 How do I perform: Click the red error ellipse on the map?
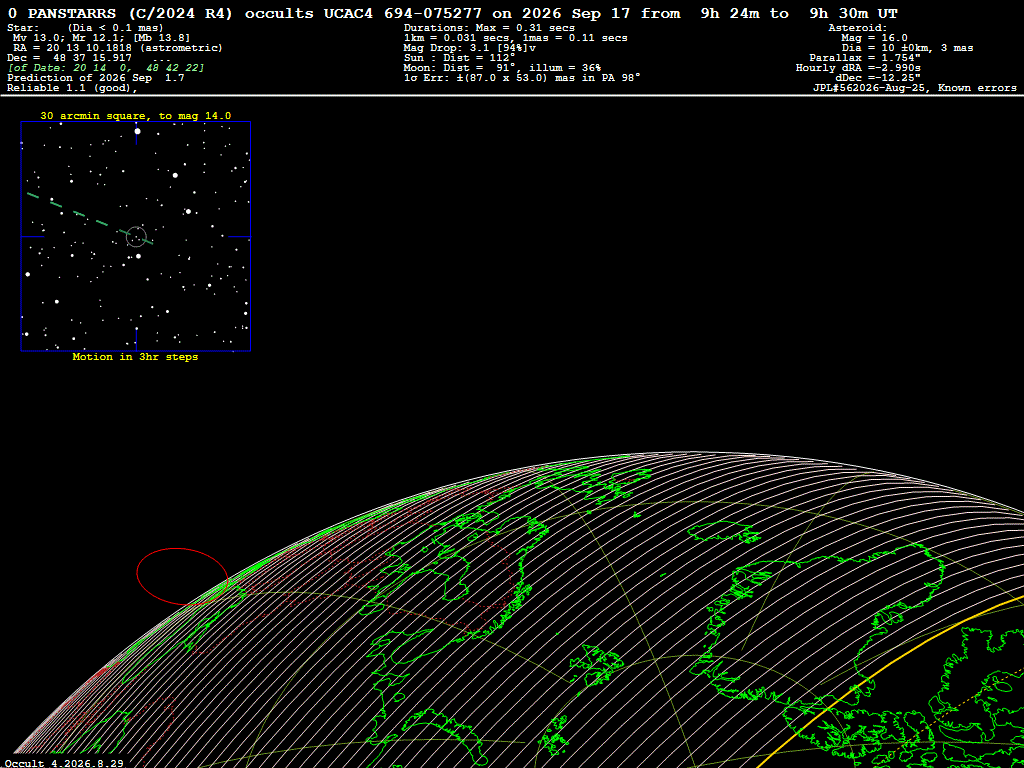[x=182, y=576]
